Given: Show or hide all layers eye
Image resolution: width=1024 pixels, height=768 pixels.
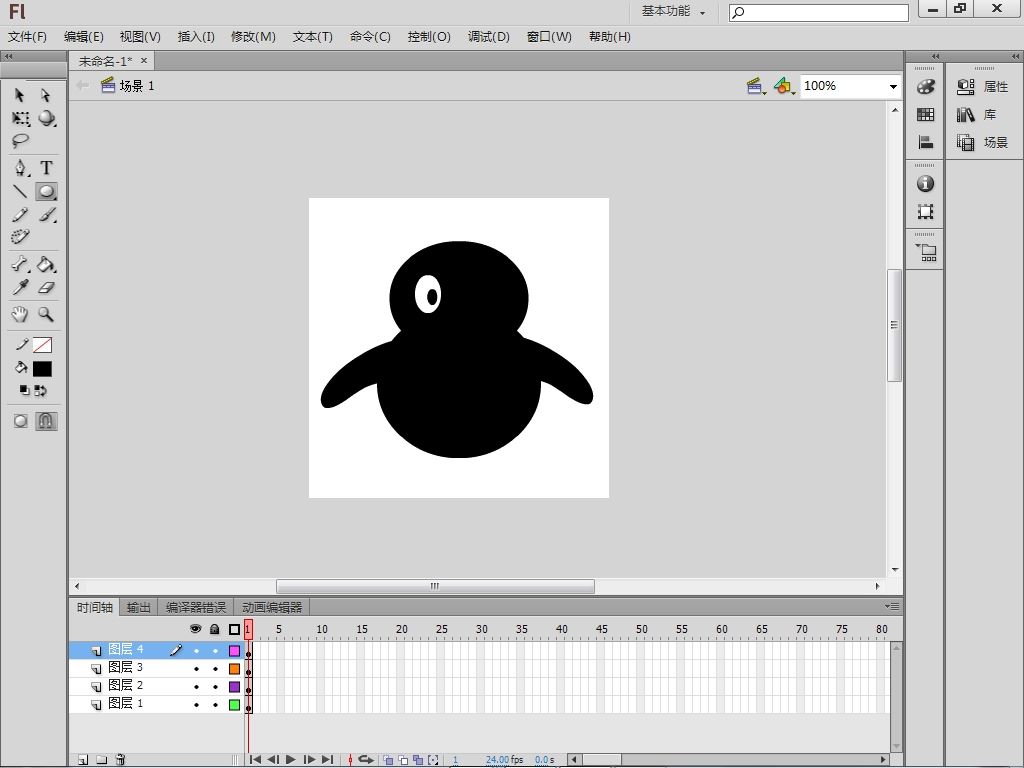Looking at the screenshot, I should (195, 629).
